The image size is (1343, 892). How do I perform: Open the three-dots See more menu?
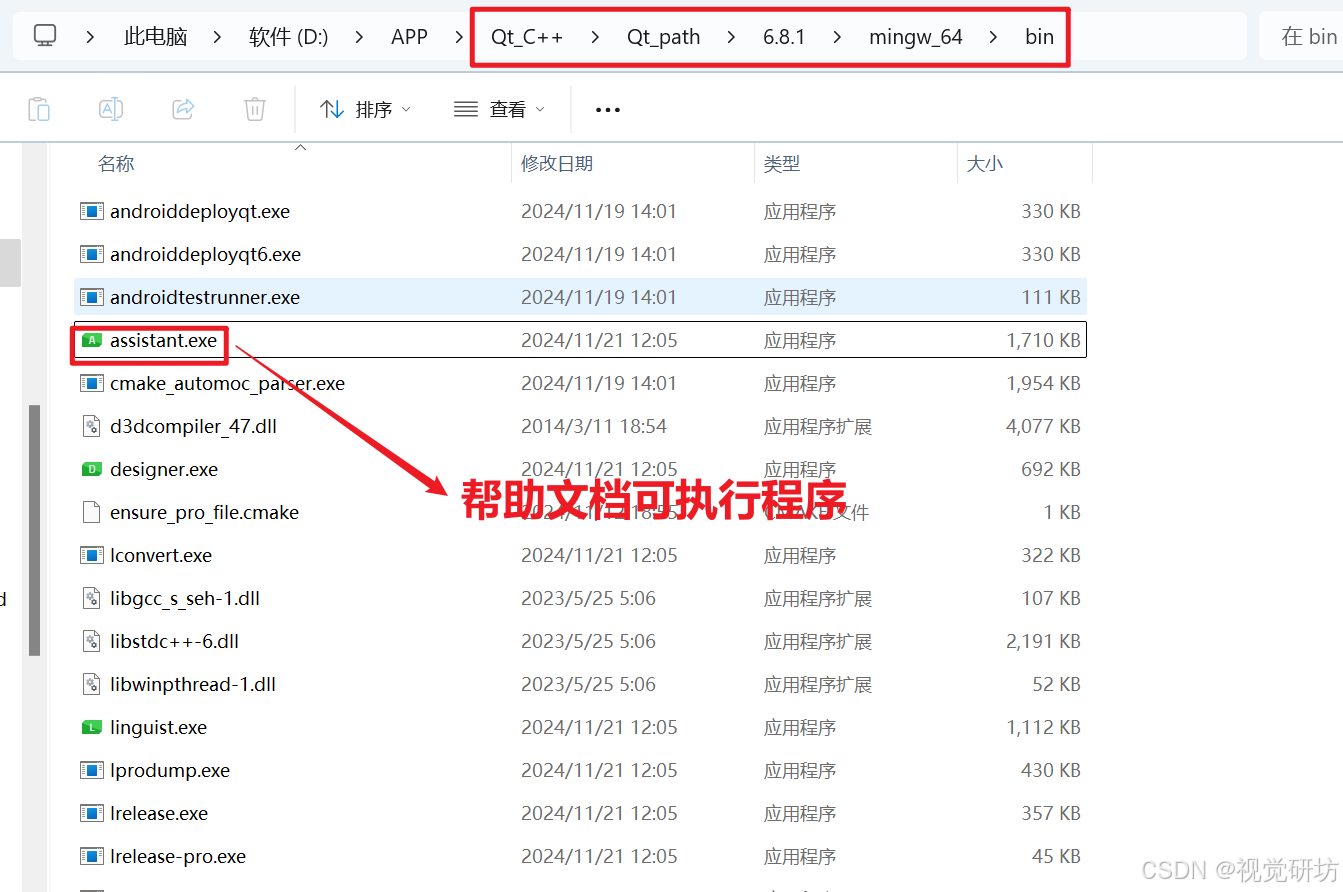pyautogui.click(x=608, y=110)
